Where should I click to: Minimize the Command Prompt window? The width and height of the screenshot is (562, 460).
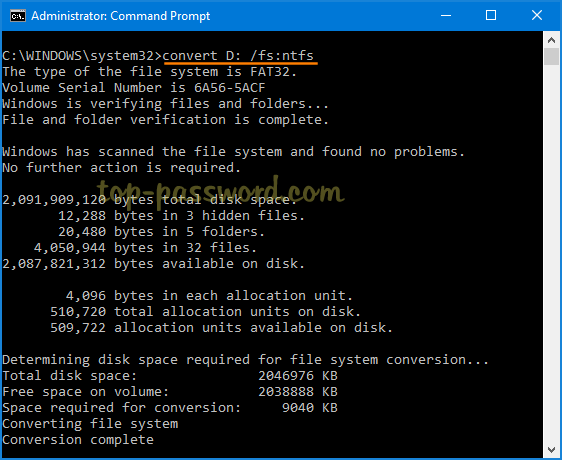(x=446, y=15)
